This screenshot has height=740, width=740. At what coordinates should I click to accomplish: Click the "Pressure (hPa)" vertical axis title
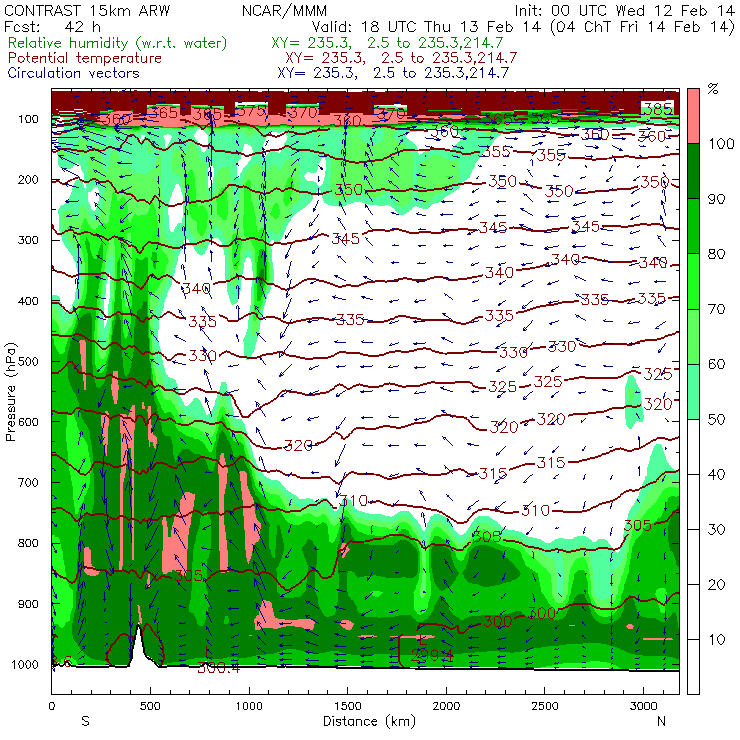(x=10, y=392)
